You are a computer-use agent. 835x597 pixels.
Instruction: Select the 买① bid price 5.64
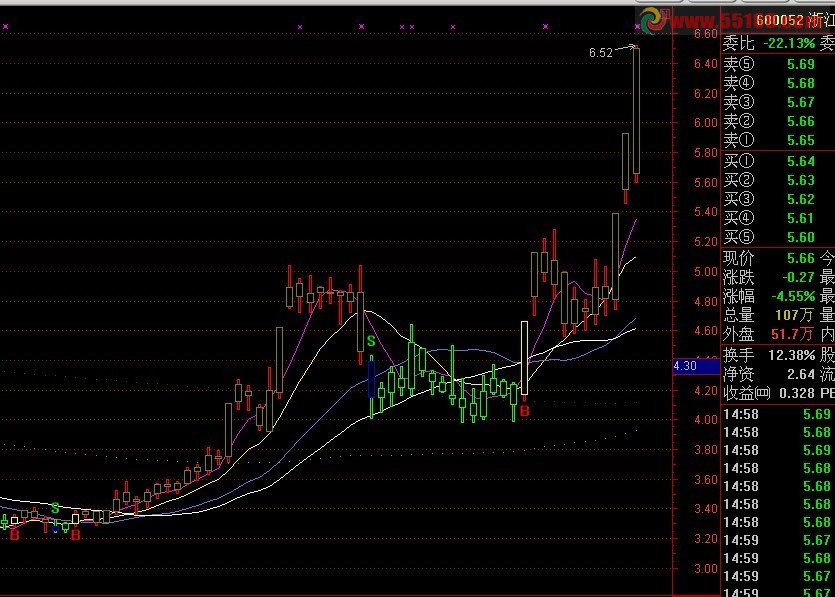[x=800, y=161]
